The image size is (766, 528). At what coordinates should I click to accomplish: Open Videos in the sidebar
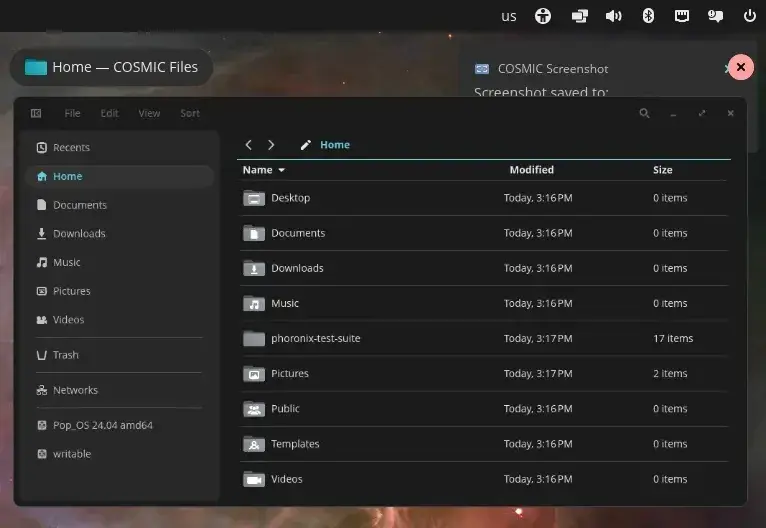120,320
